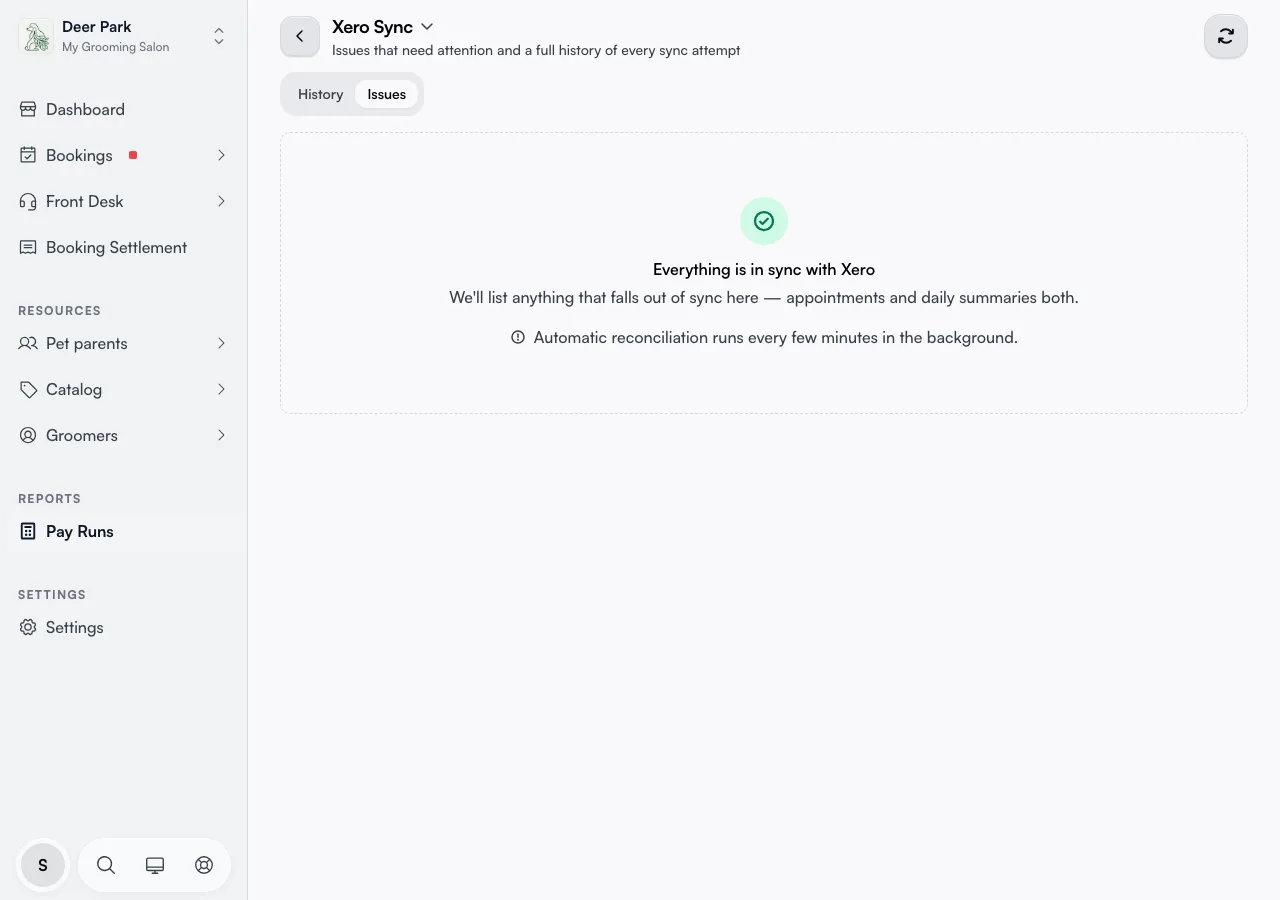
Task: Expand the Bookings submenu chevron
Action: tap(221, 155)
